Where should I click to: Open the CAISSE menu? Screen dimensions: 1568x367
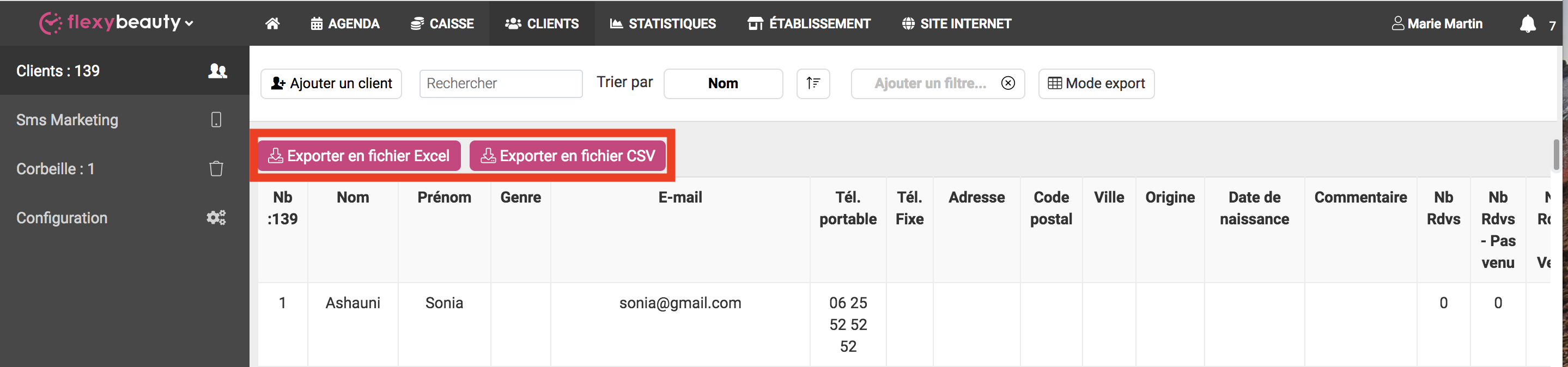tap(442, 24)
